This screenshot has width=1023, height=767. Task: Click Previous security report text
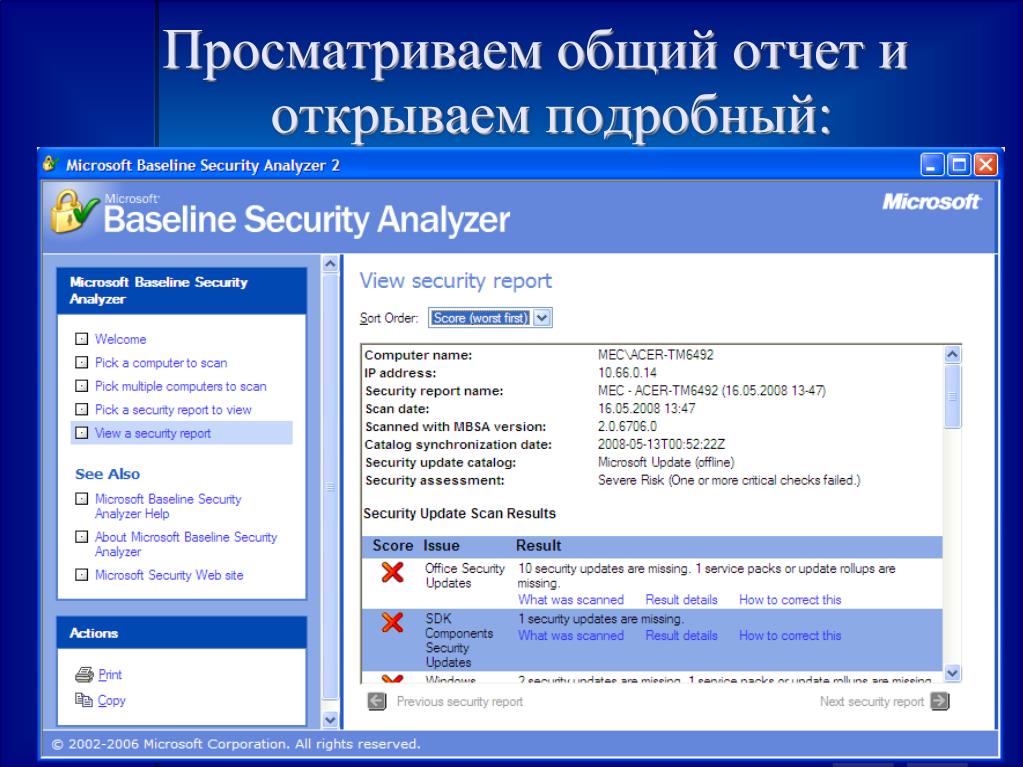pyautogui.click(x=460, y=702)
